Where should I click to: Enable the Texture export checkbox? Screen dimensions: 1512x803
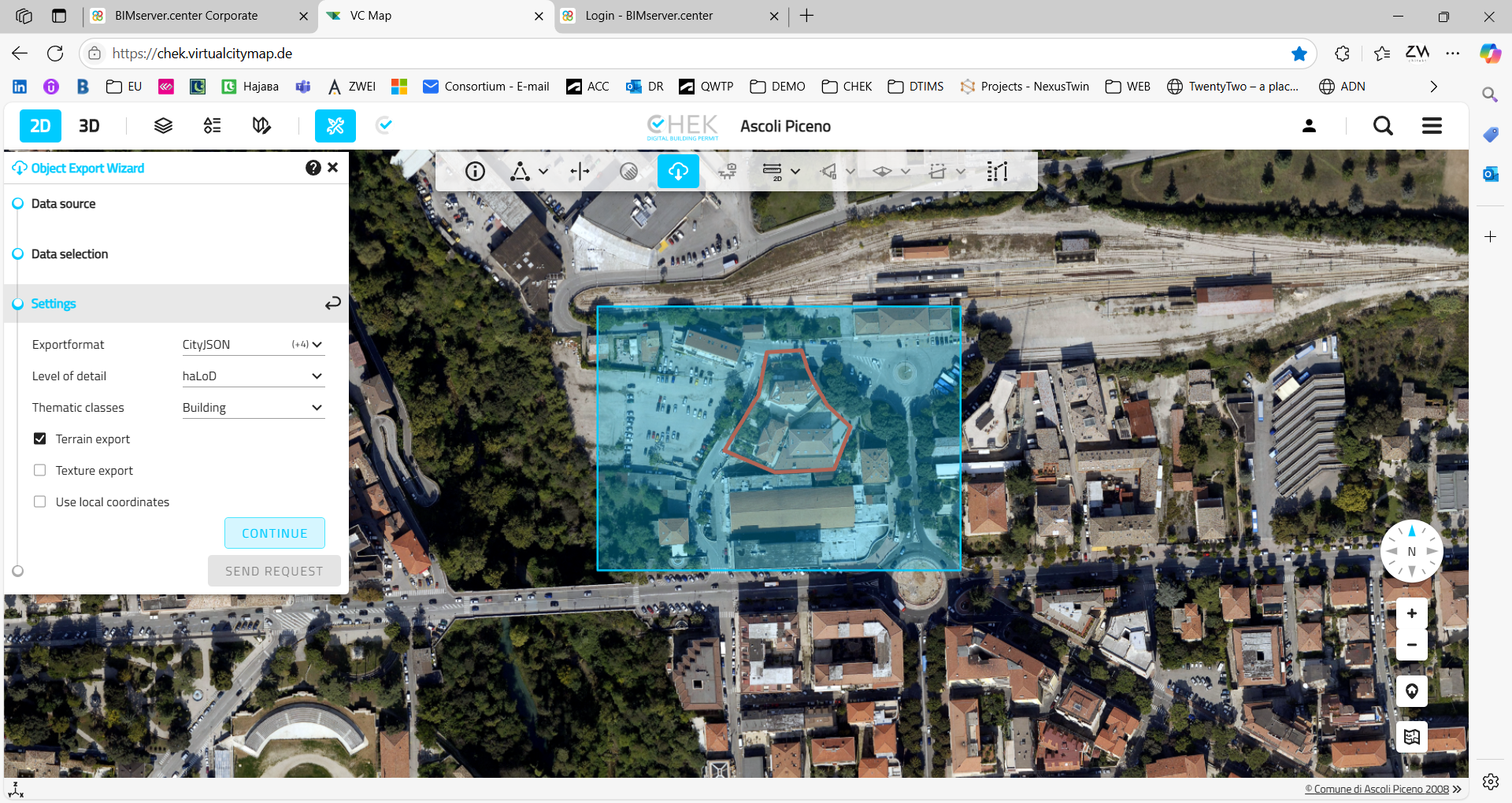pos(40,470)
